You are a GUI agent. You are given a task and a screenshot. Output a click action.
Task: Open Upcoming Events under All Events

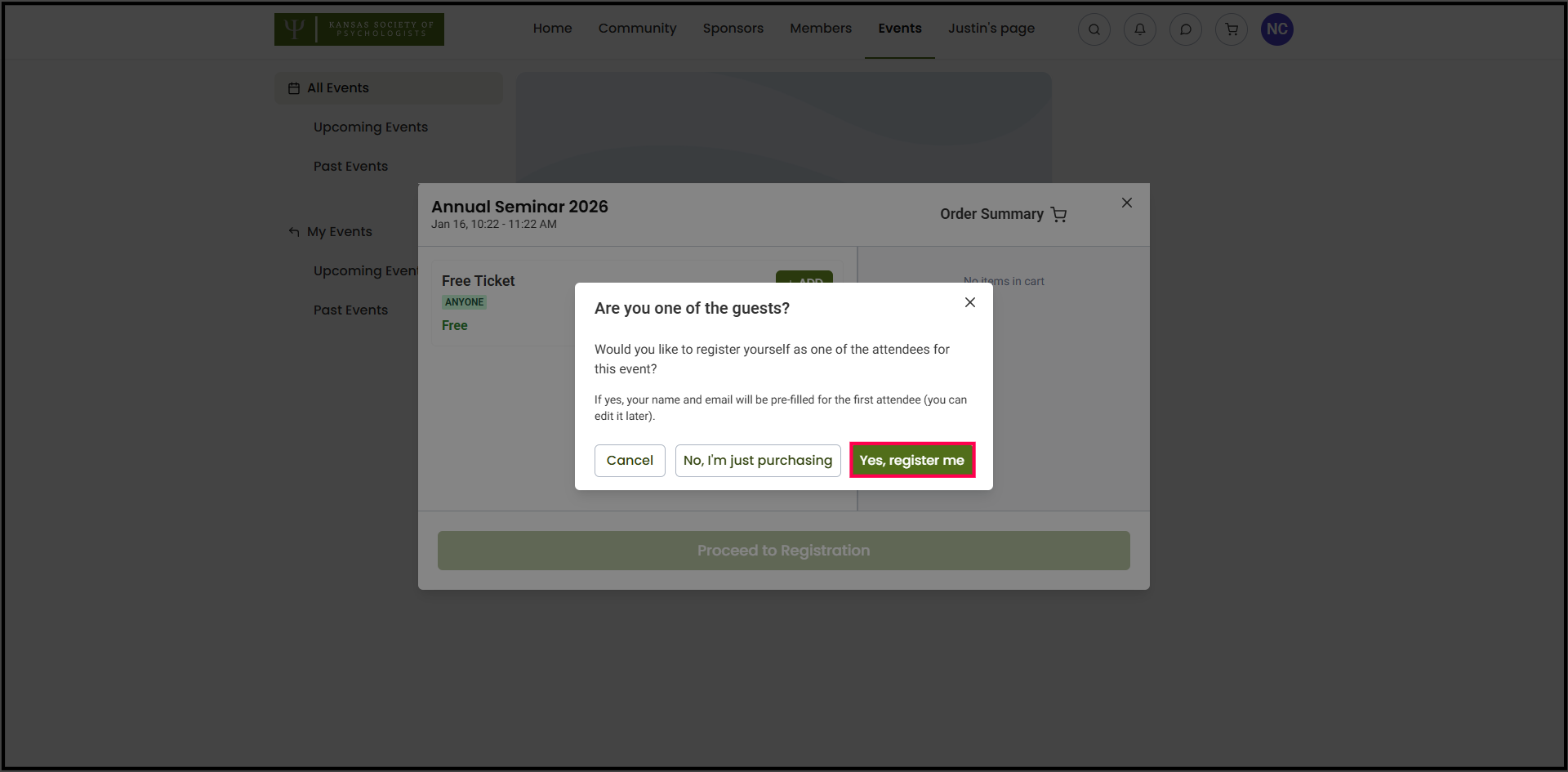click(x=370, y=127)
